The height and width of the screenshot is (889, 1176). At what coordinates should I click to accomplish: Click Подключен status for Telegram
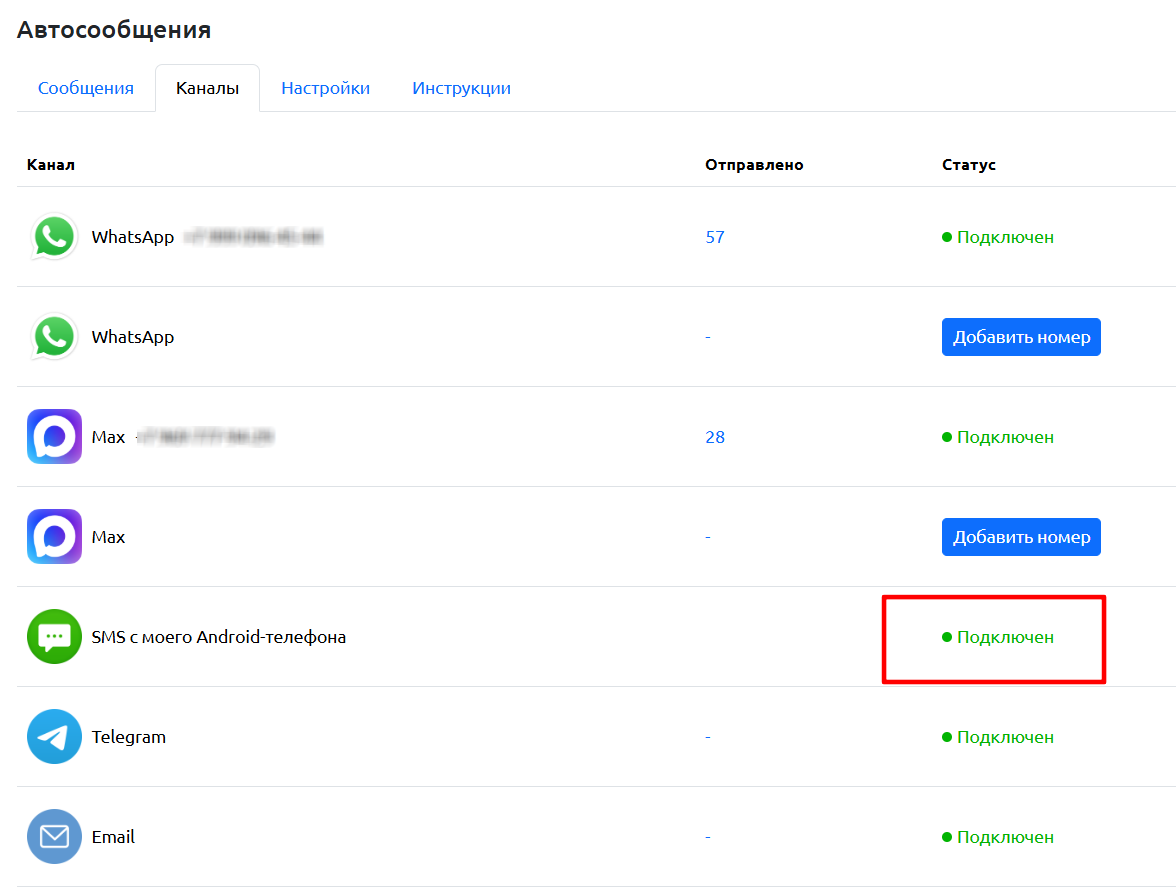[998, 737]
